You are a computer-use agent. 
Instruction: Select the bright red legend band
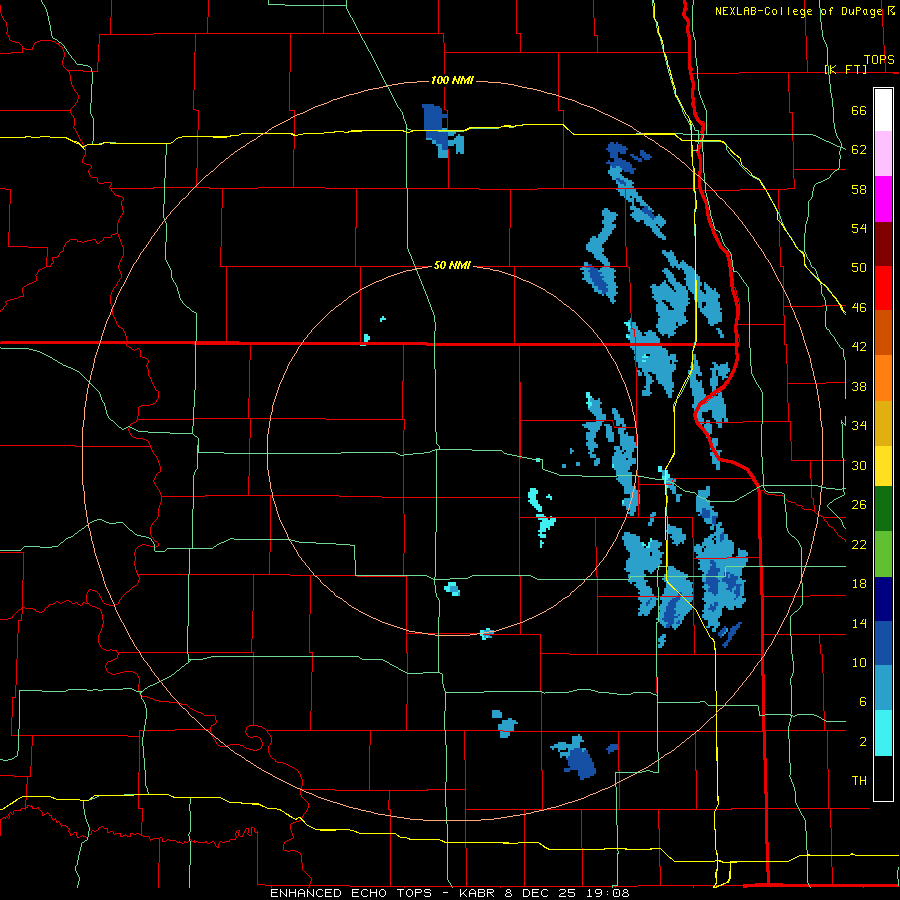(x=883, y=288)
